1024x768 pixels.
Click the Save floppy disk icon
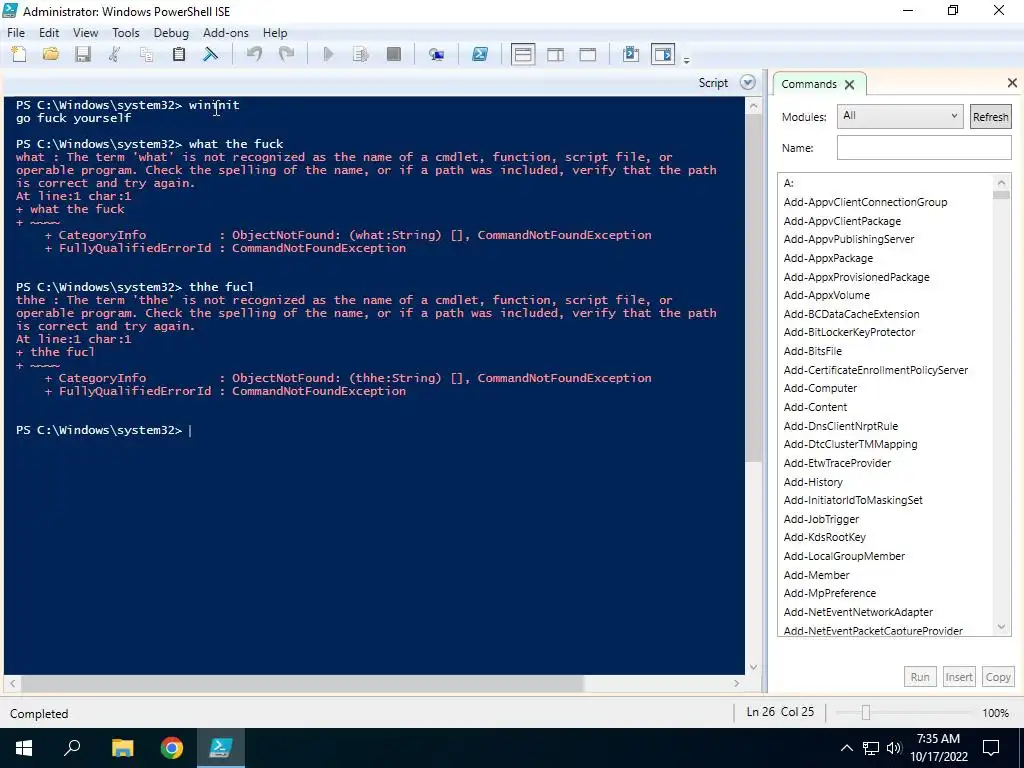coord(82,54)
